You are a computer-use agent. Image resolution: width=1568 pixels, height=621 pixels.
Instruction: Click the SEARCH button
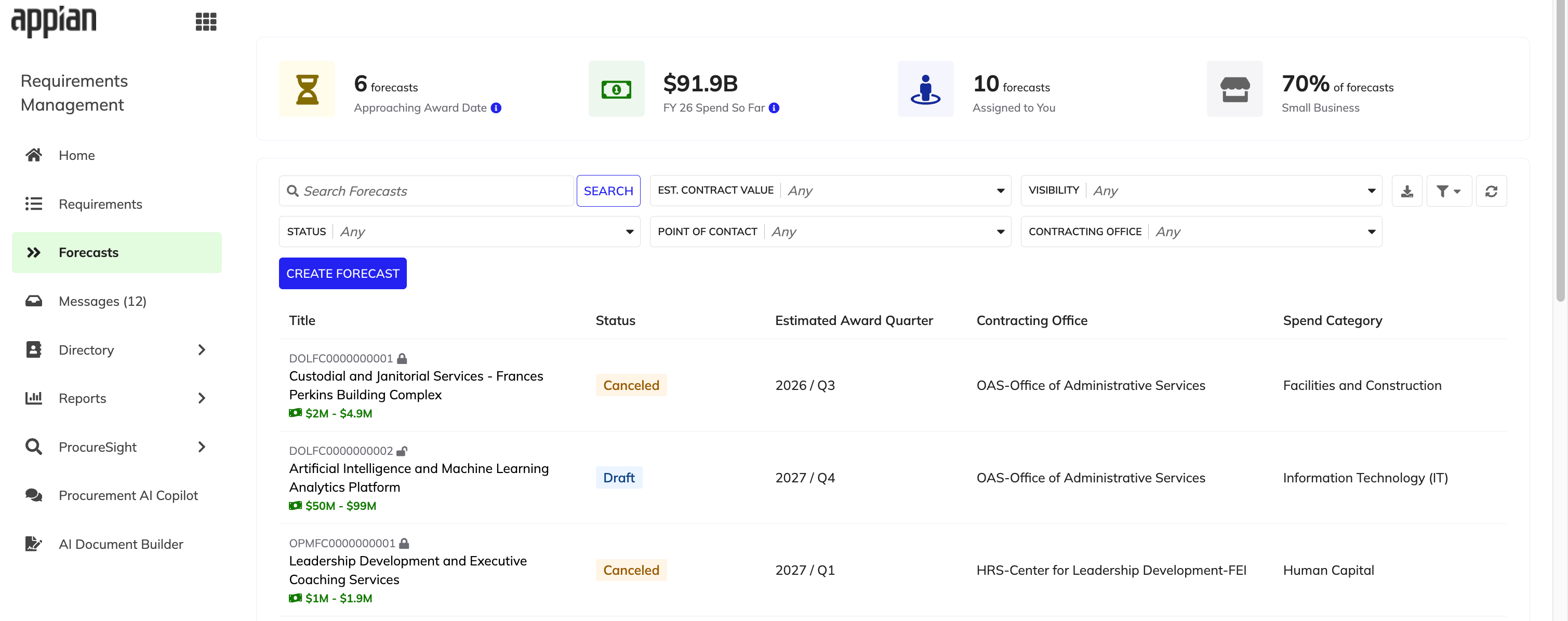608,191
